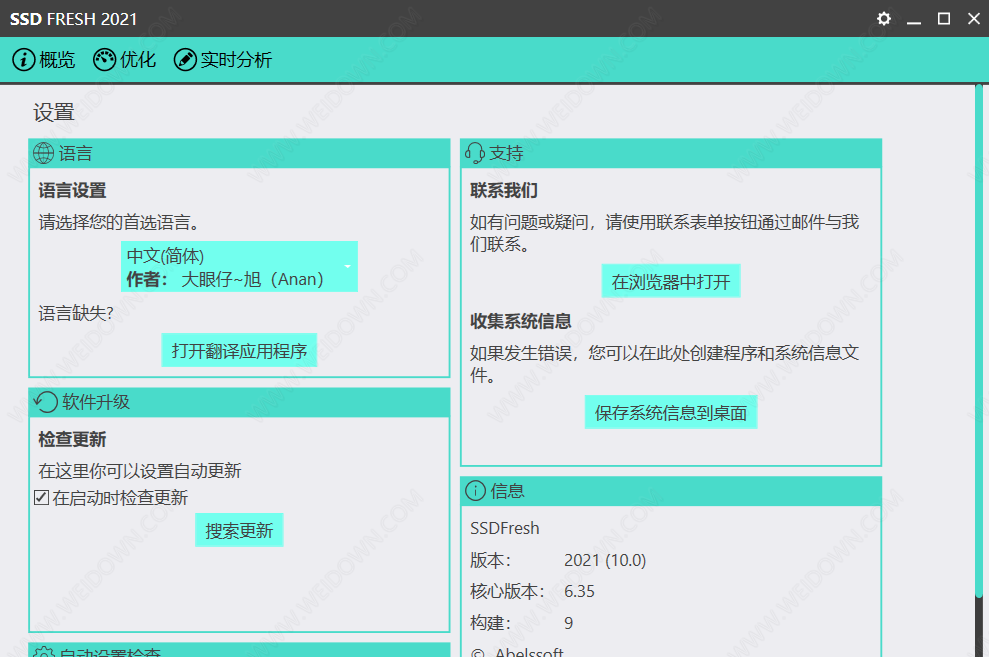Click the 保存系统信息到桌面 button

pos(670,412)
